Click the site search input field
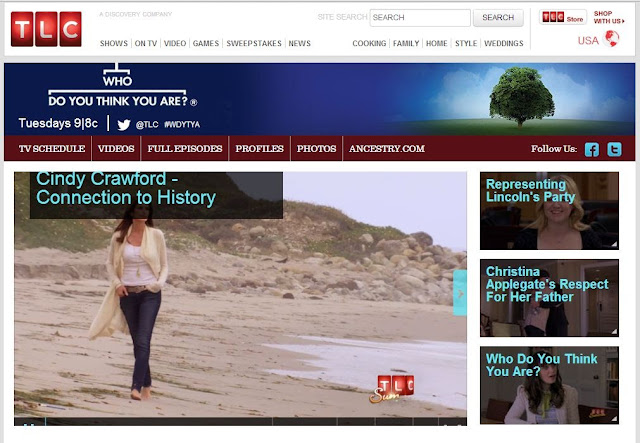The width and height of the screenshot is (640, 443). click(420, 18)
